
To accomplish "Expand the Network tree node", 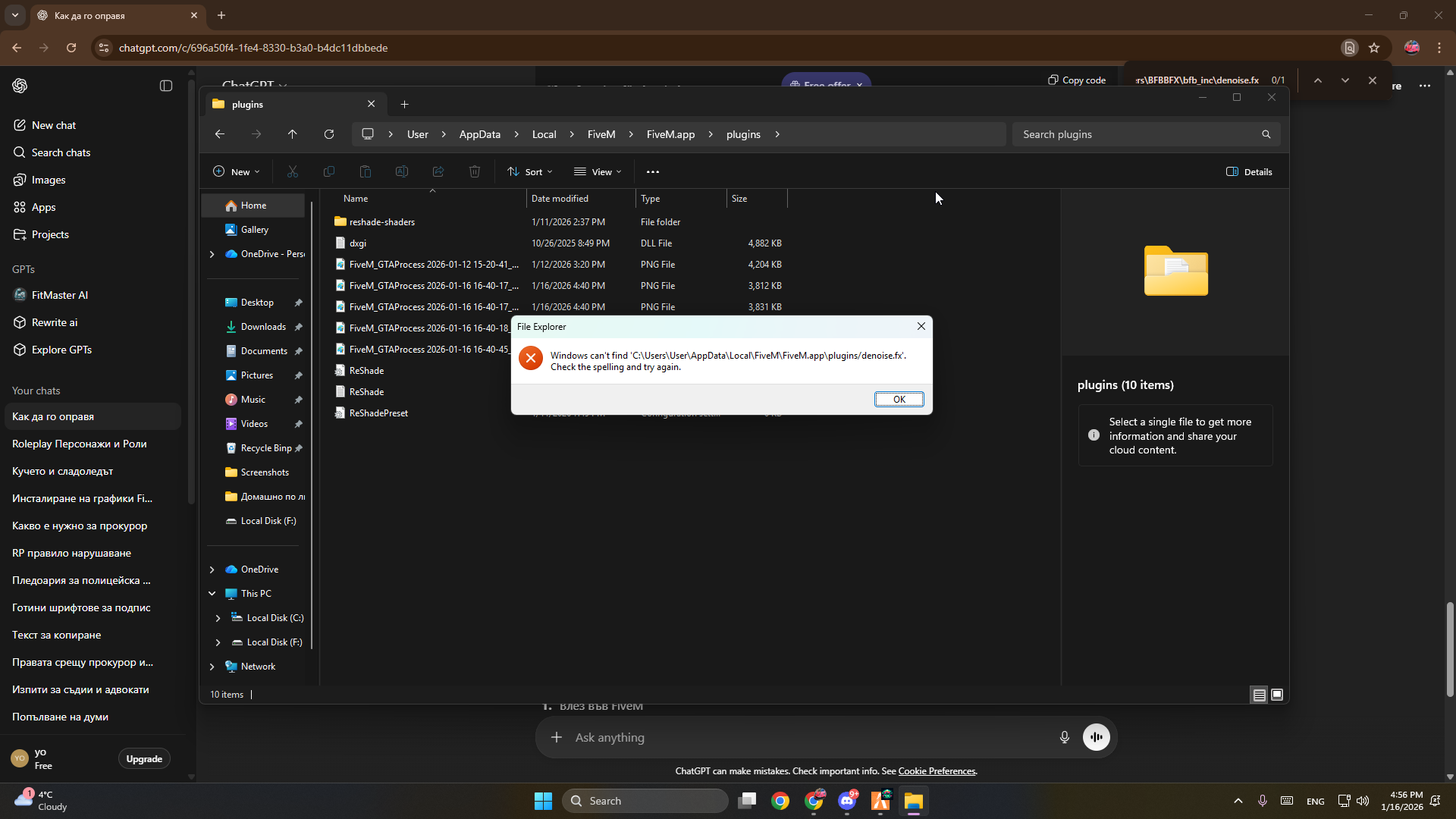I will (212, 667).
